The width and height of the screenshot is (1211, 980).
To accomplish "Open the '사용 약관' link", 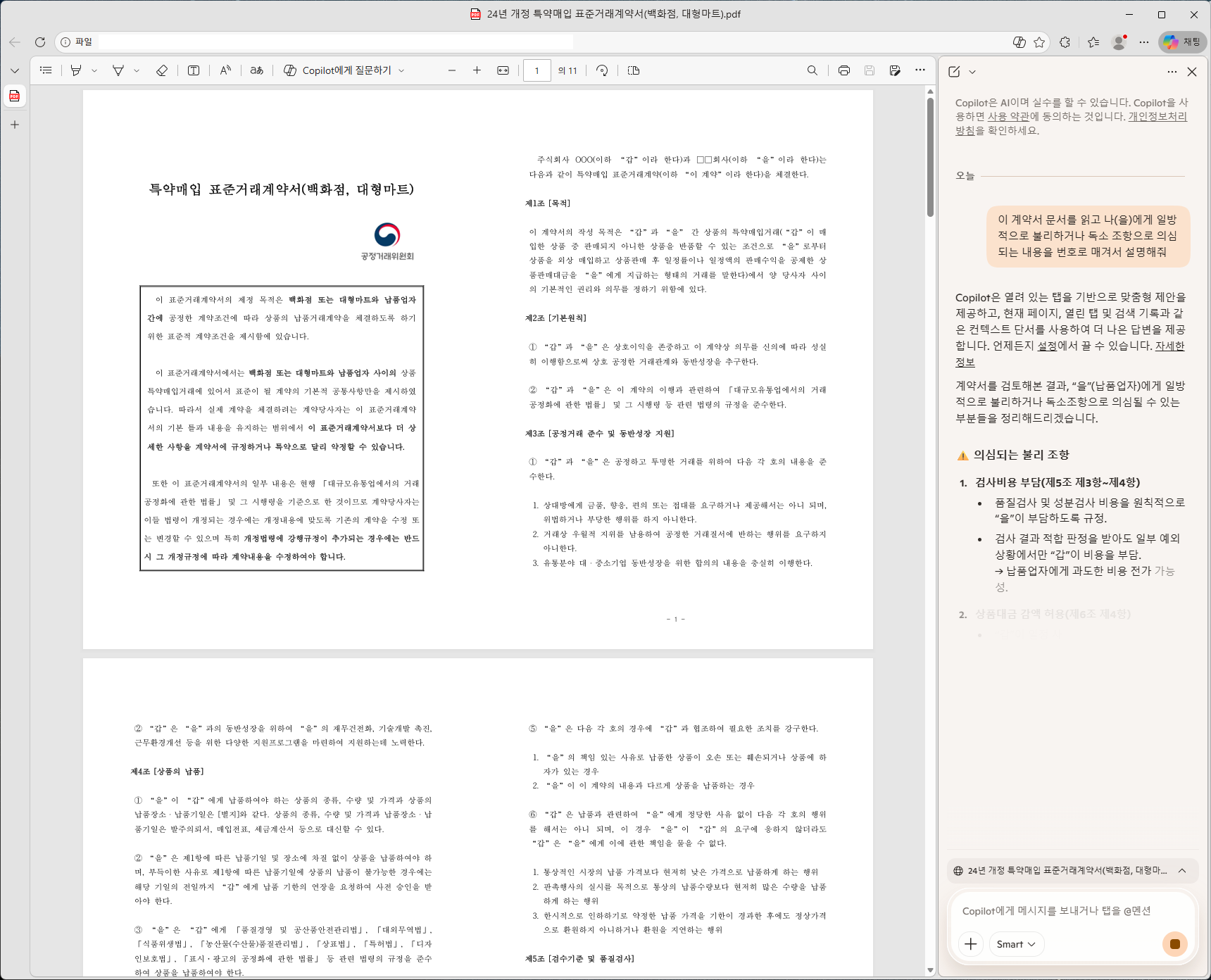I will coord(1008,116).
